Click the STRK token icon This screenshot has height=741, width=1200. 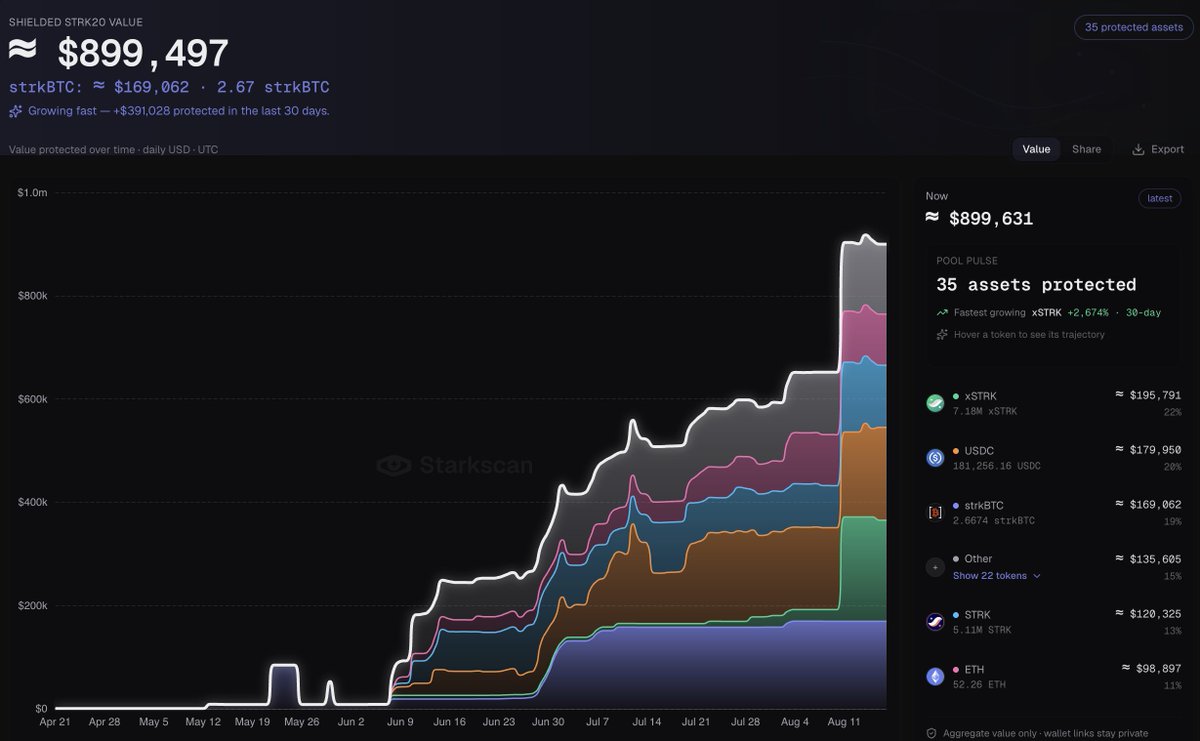point(935,622)
